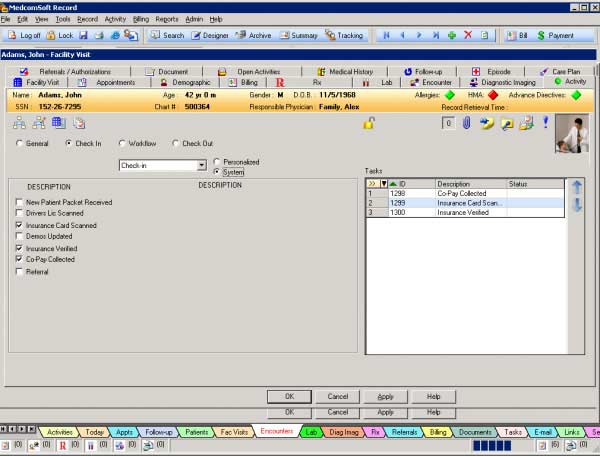Screen dimensions: 600x456
Task: Click the Lock toolbar button
Action: click(60, 36)
